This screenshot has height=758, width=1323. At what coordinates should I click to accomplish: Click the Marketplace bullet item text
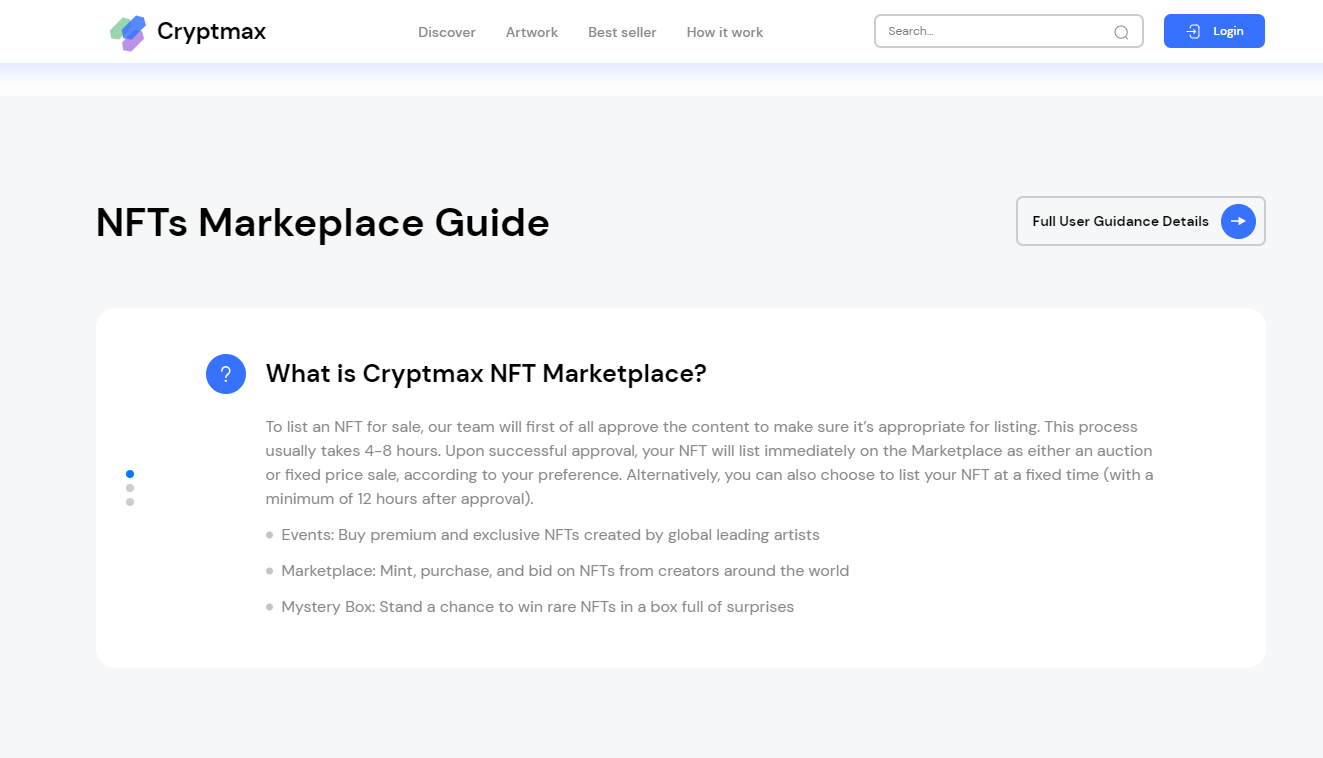pyautogui.click(x=565, y=571)
